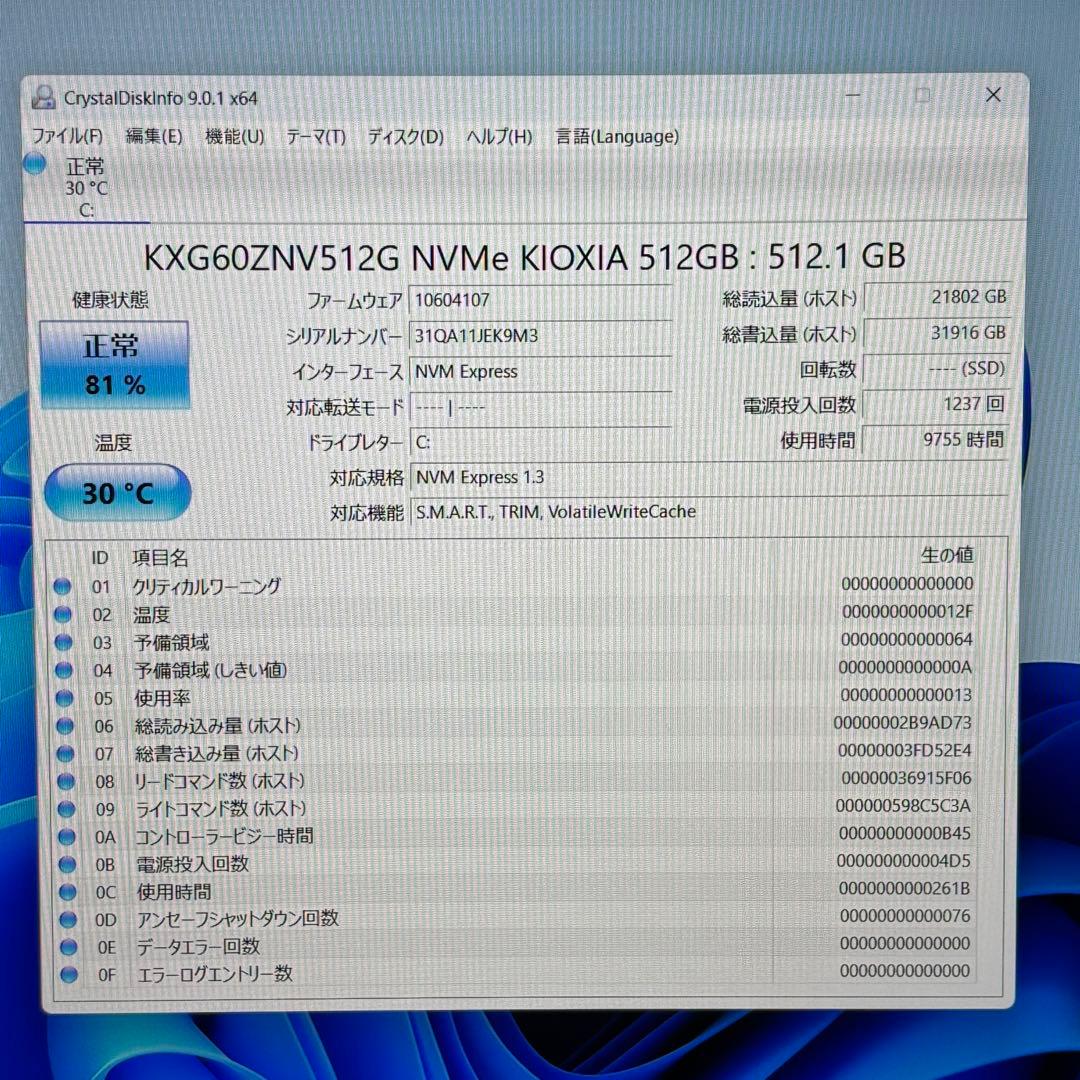Open the 機能(U) menu
The height and width of the screenshot is (1080, 1080).
235,136
